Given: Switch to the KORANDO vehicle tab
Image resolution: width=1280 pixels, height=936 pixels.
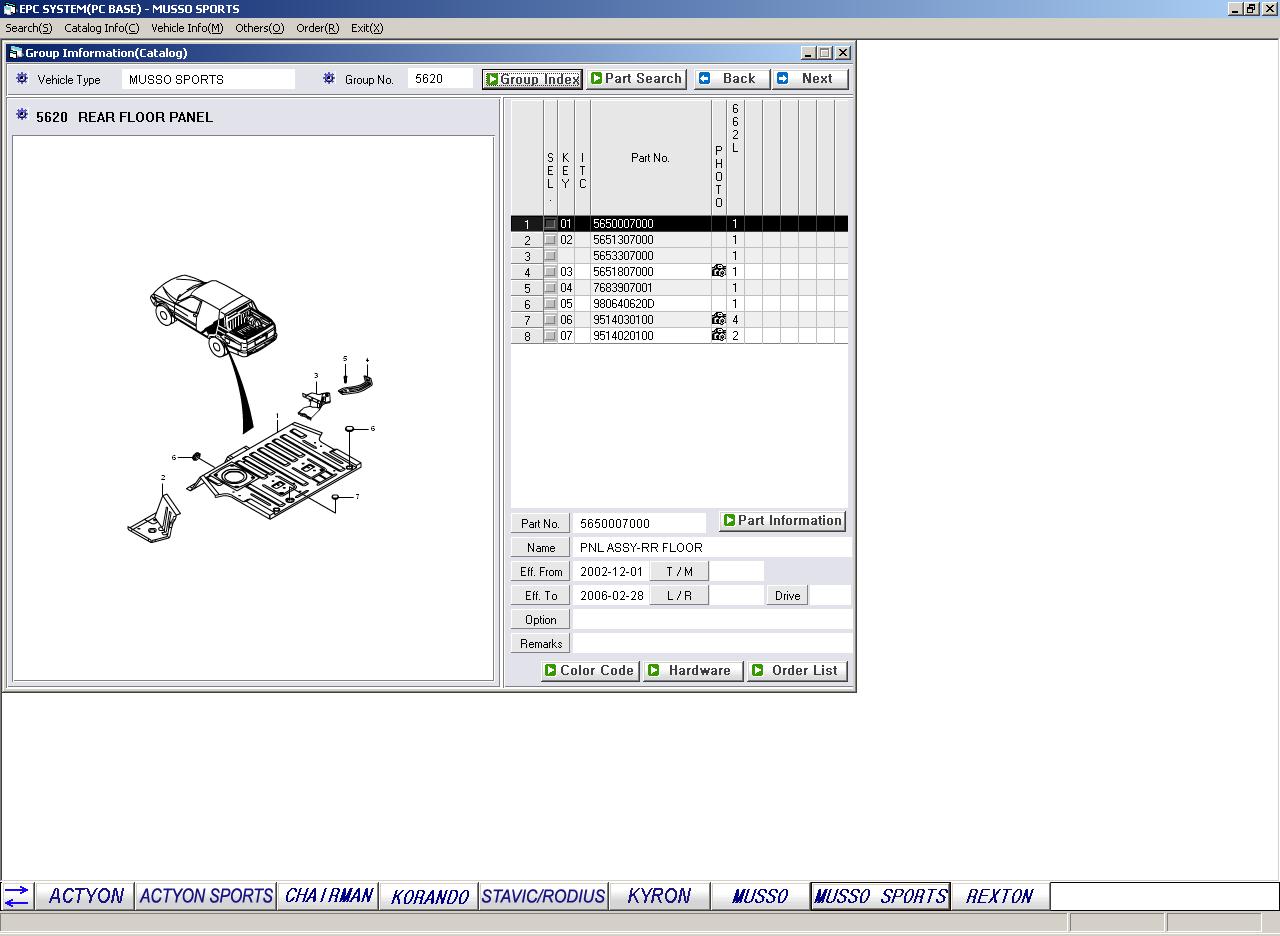Looking at the screenshot, I should [429, 896].
